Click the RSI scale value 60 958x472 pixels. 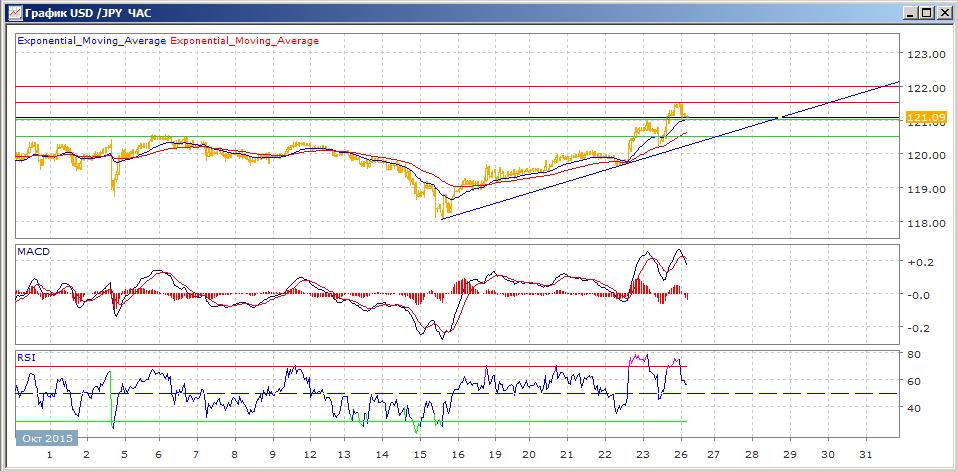point(915,381)
